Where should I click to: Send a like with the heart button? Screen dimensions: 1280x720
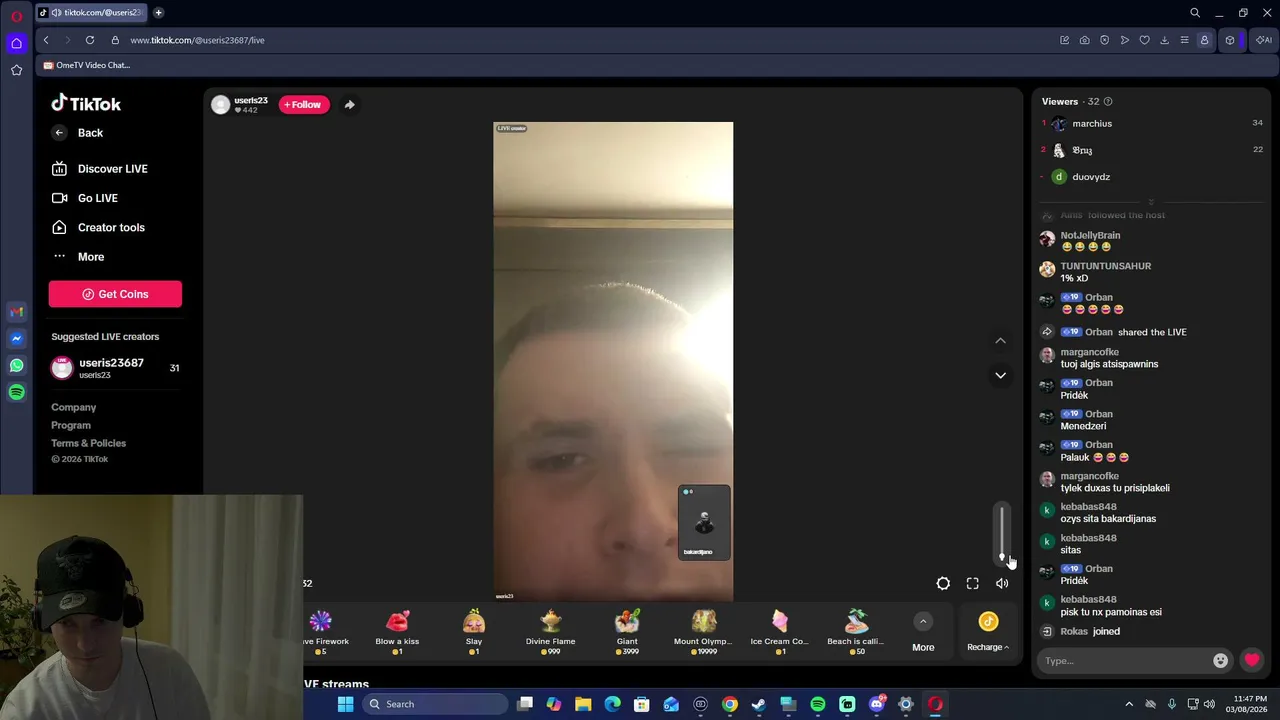(1252, 660)
